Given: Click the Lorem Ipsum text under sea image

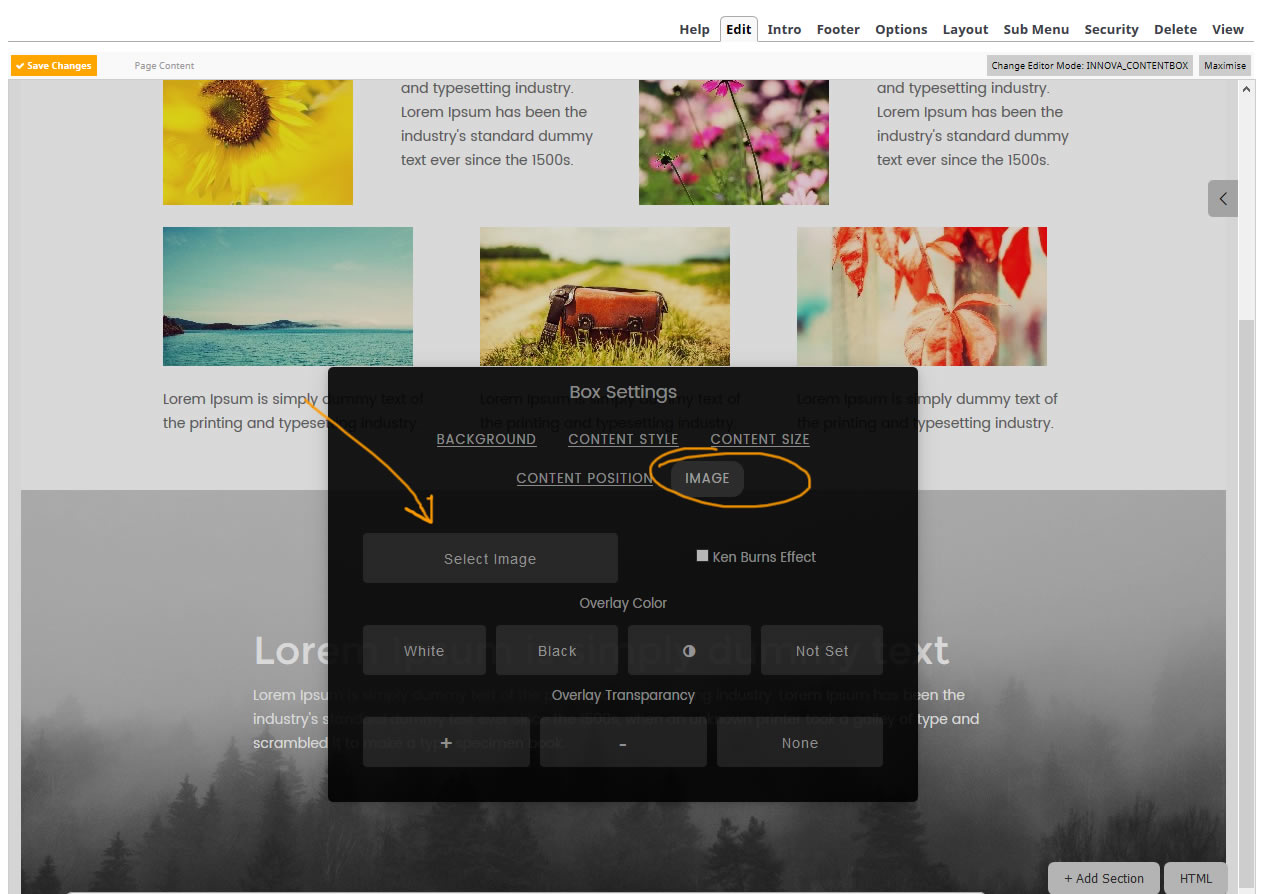Looking at the screenshot, I should click(293, 411).
